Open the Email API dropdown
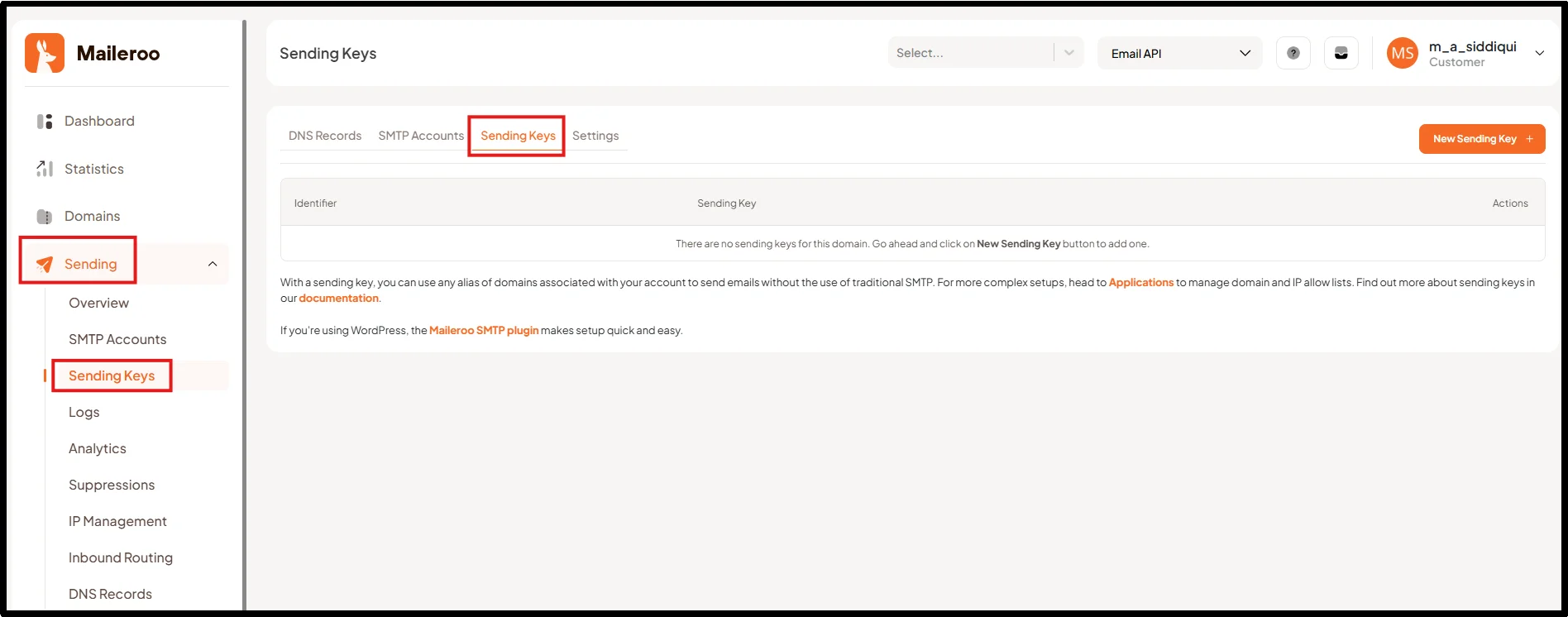 click(1180, 53)
